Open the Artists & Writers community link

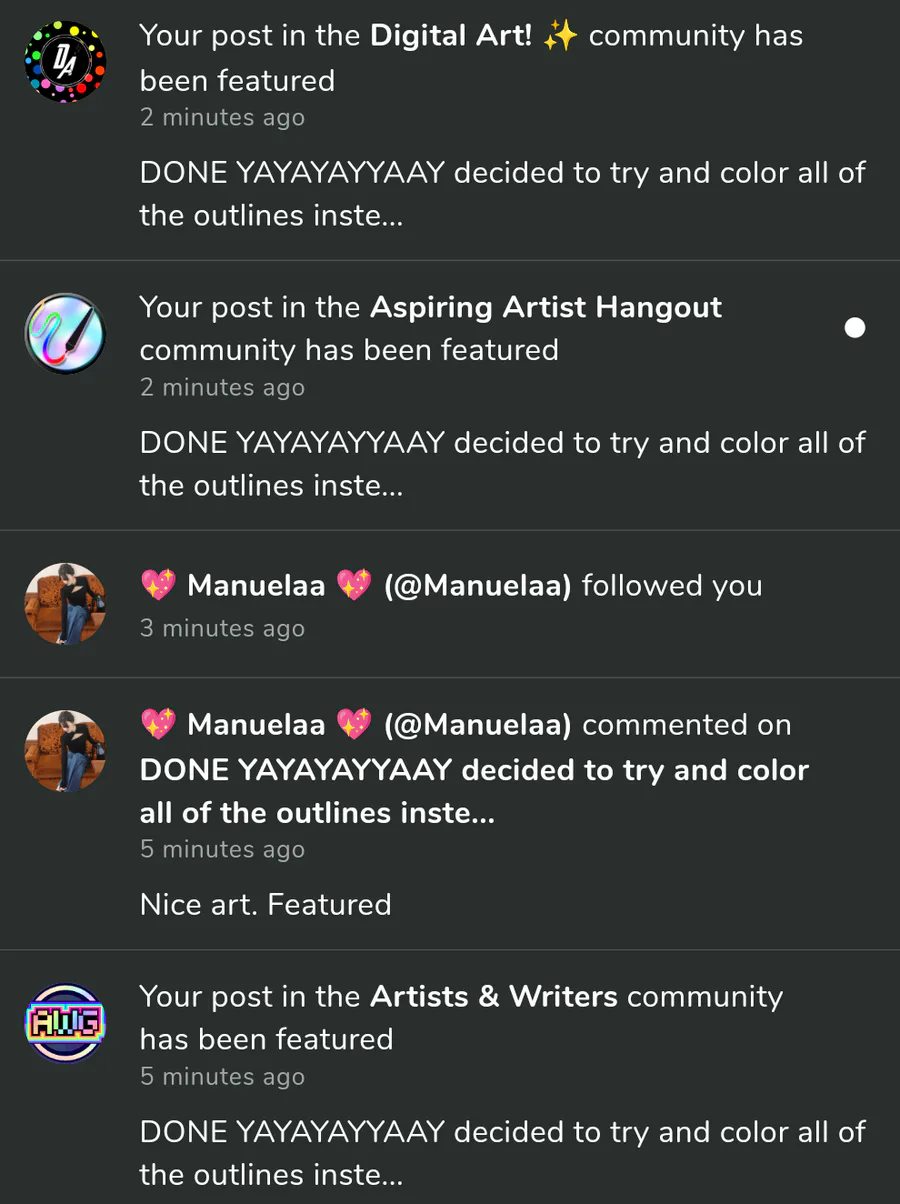[494, 997]
